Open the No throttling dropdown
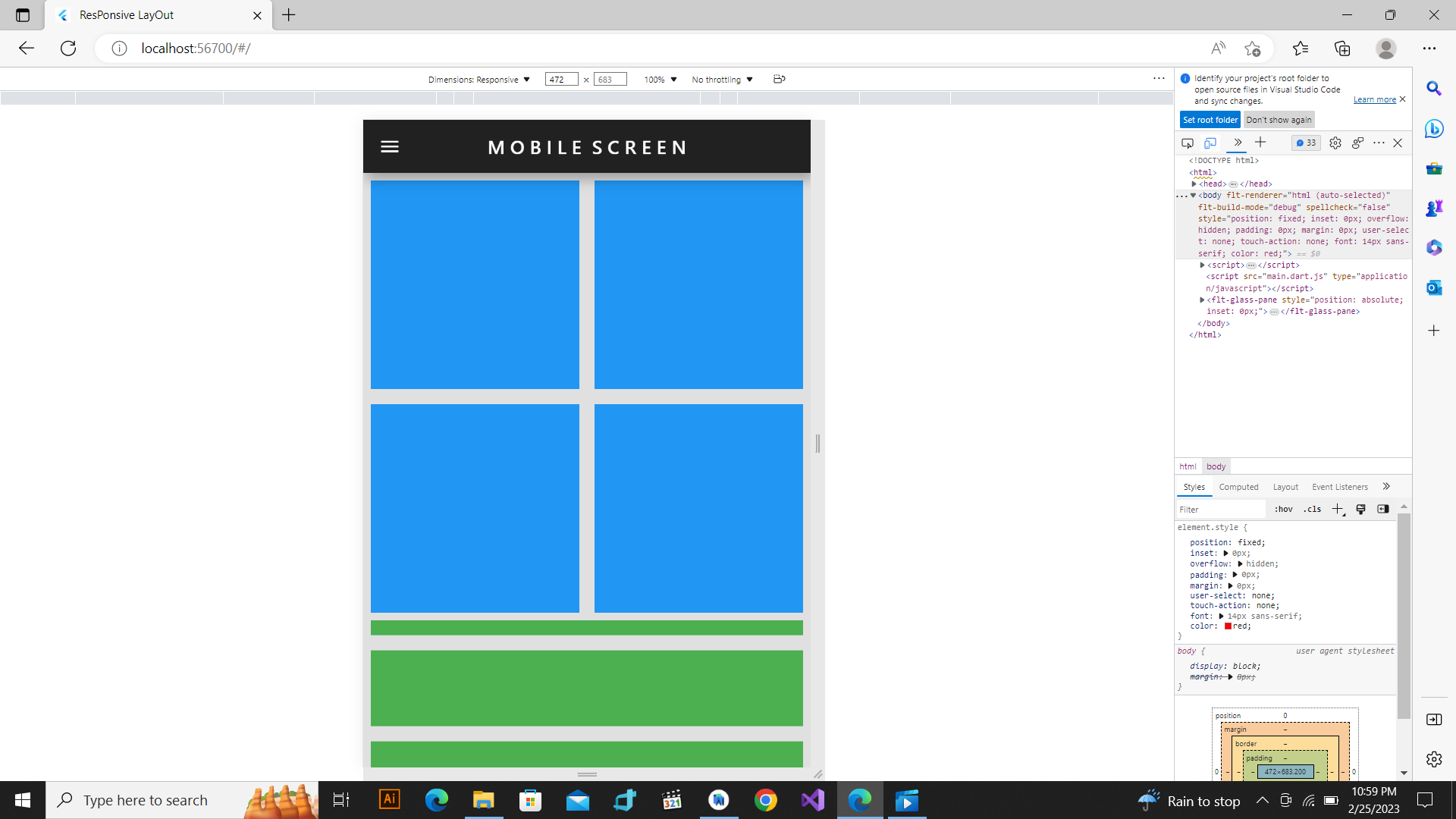The width and height of the screenshot is (1456, 819). [720, 79]
